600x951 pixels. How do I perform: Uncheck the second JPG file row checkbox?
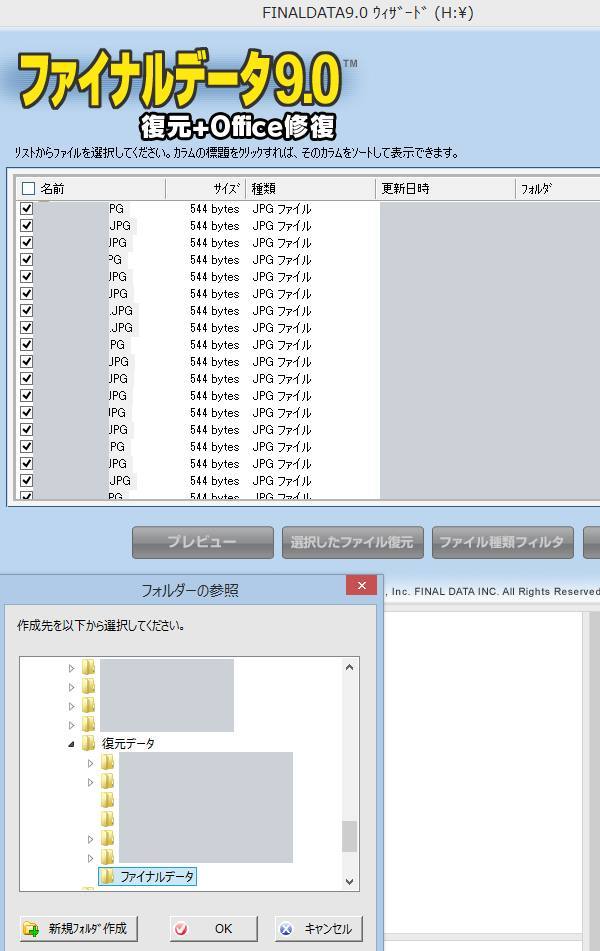[x=27, y=226]
